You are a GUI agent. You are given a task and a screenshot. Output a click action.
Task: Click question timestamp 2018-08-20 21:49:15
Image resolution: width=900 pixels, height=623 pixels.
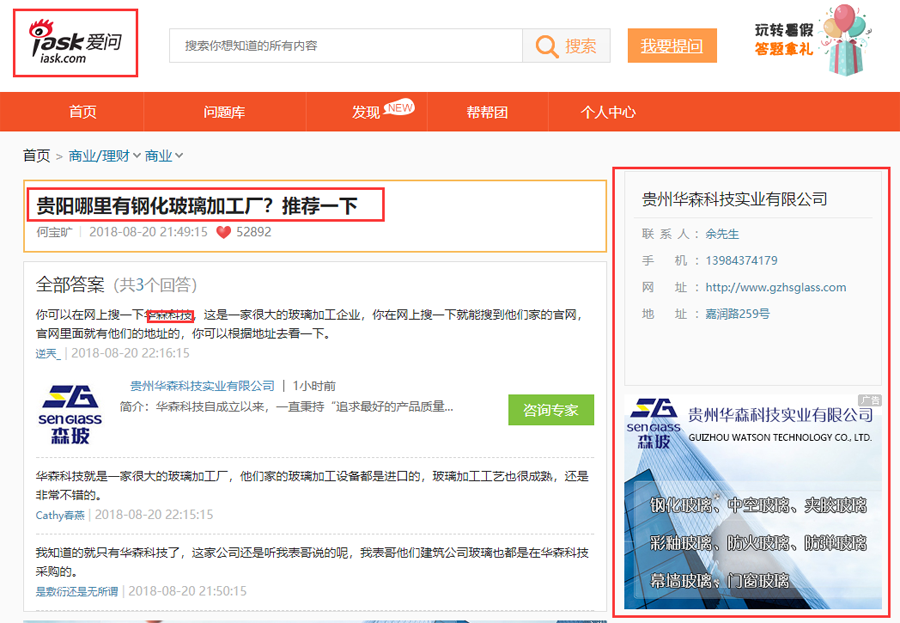(x=148, y=232)
